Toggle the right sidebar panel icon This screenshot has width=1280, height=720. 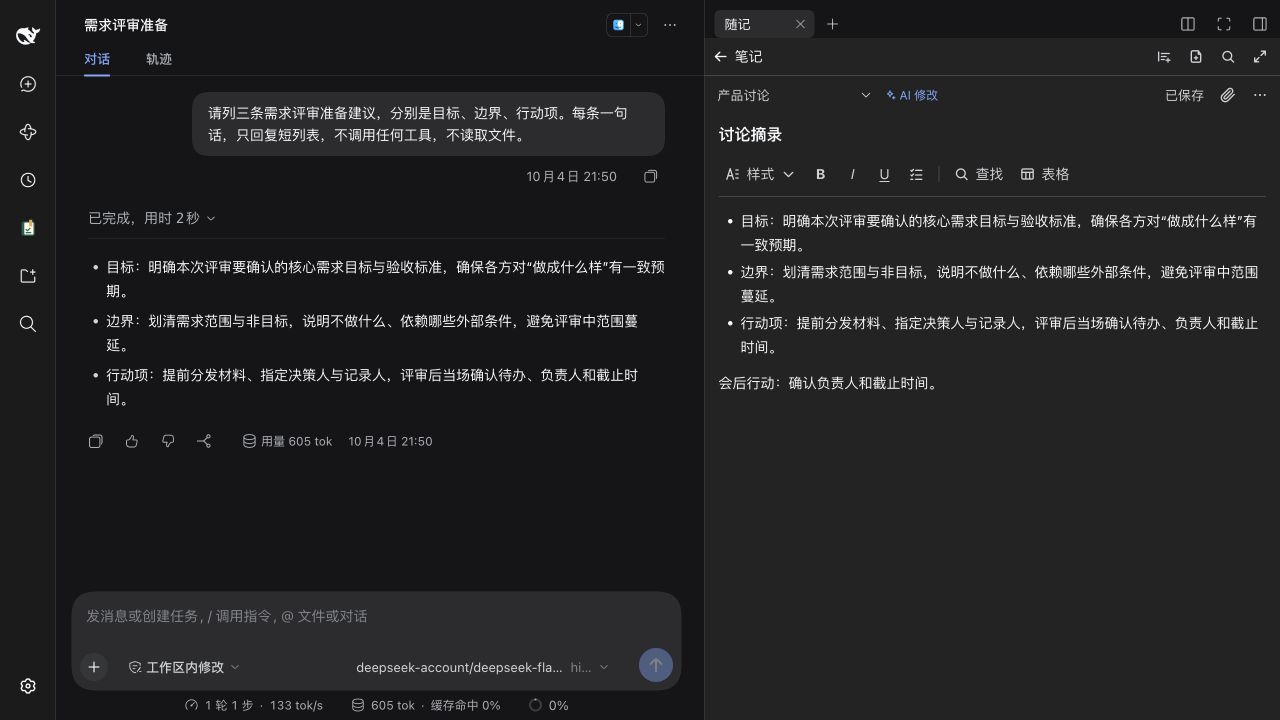click(x=1260, y=24)
